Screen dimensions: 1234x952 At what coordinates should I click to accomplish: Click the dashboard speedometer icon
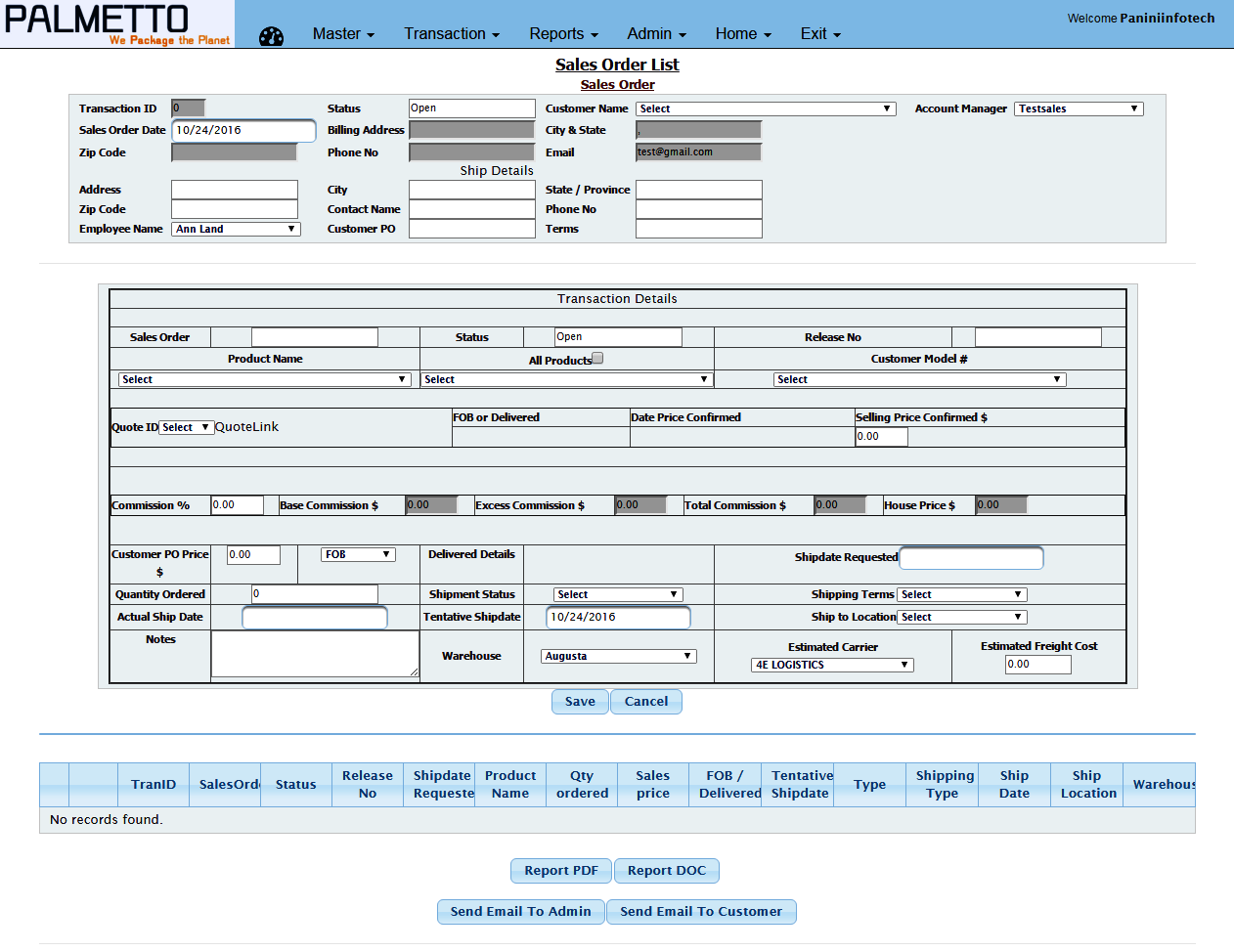tap(271, 36)
